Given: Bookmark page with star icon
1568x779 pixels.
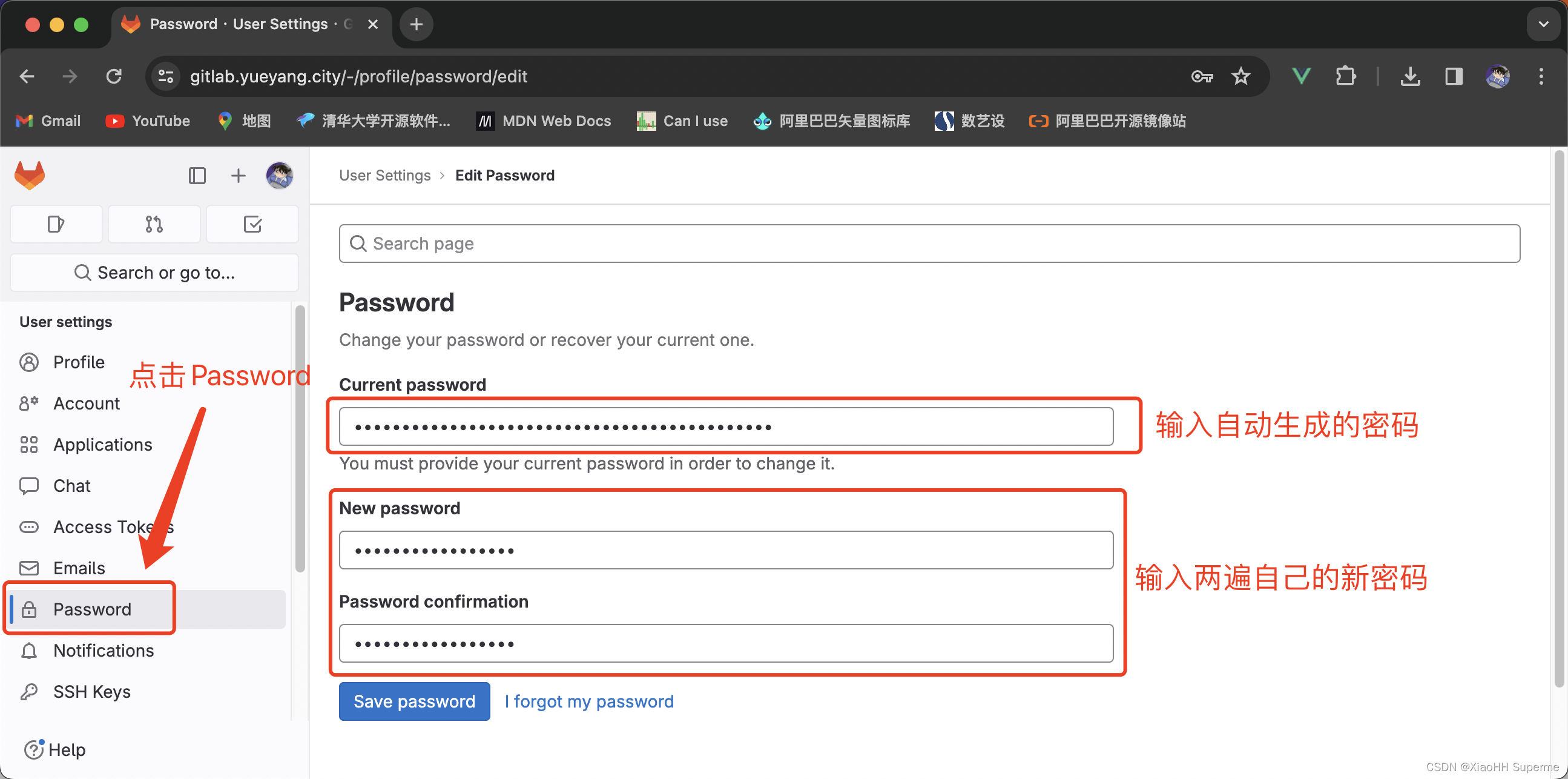Looking at the screenshot, I should point(1240,76).
